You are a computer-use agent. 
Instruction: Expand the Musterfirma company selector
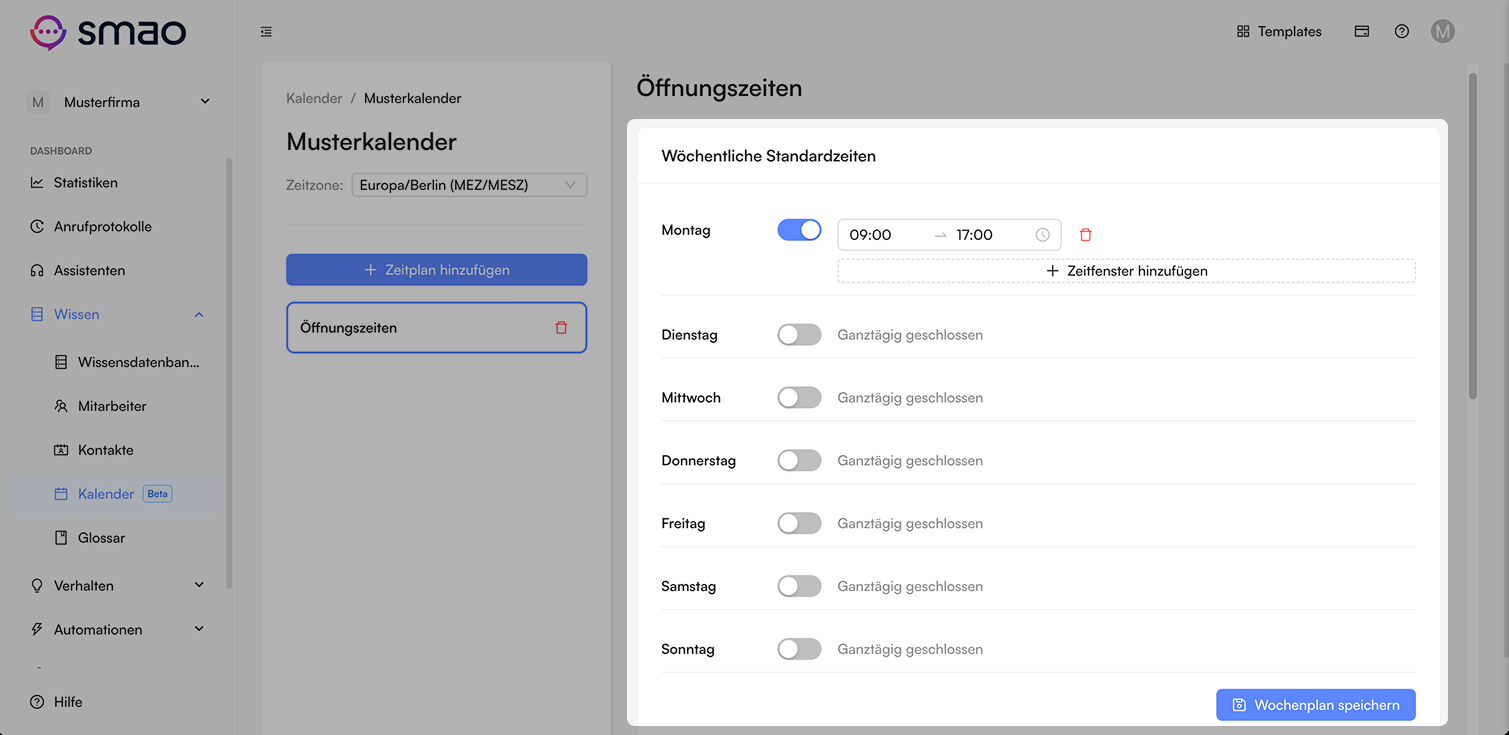pos(119,102)
